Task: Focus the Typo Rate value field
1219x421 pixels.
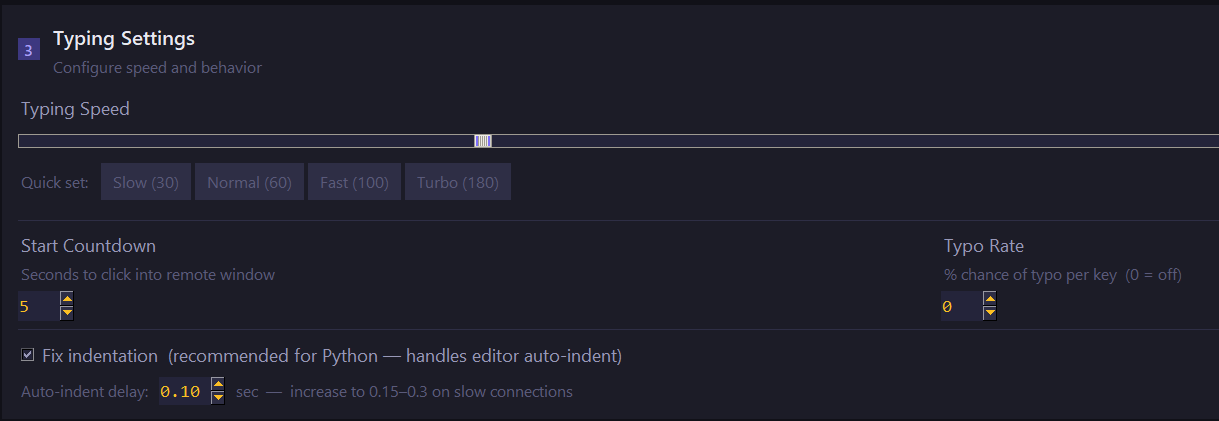Action: (x=960, y=306)
